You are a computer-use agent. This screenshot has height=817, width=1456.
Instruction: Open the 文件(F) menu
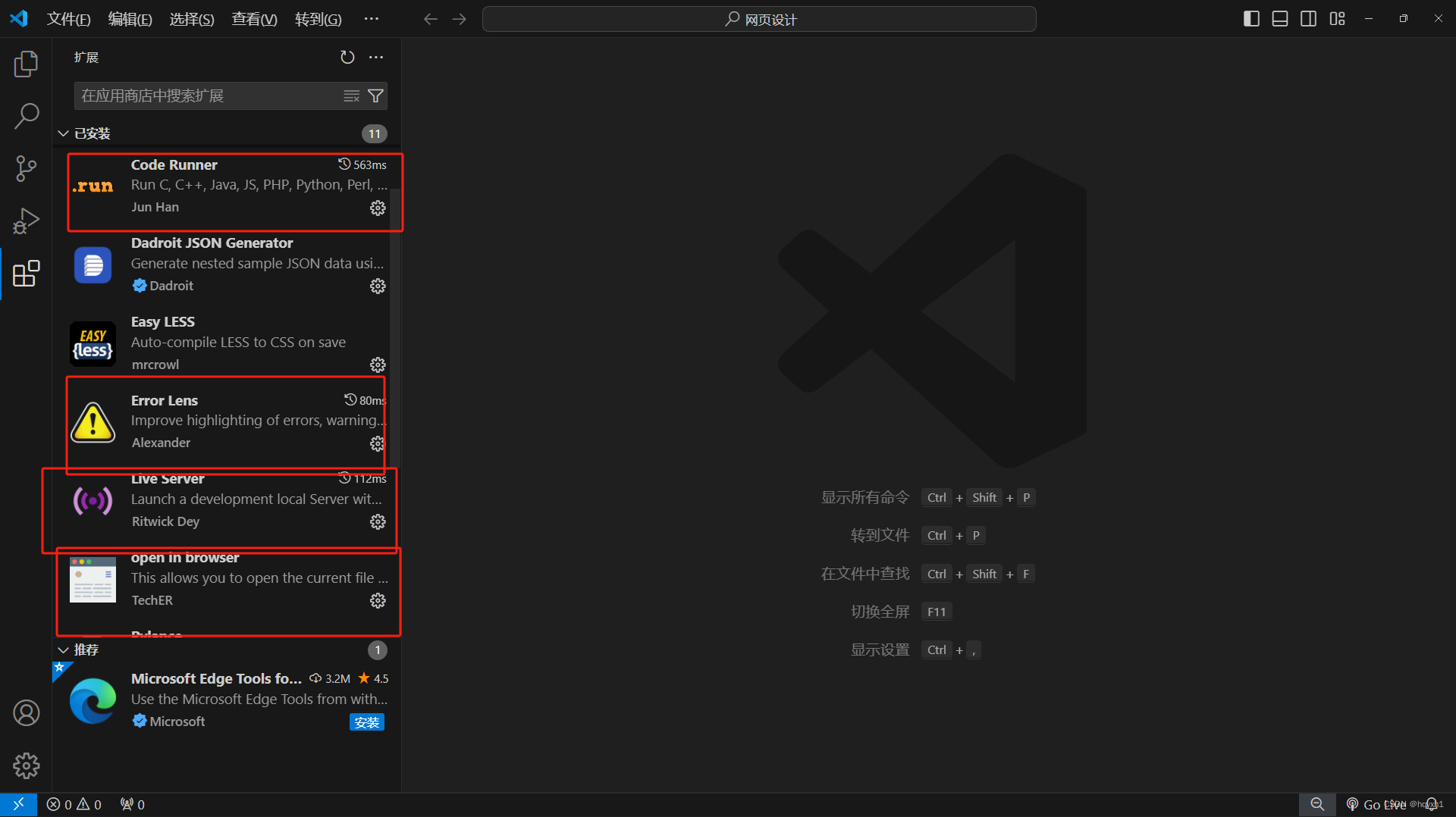[x=68, y=19]
